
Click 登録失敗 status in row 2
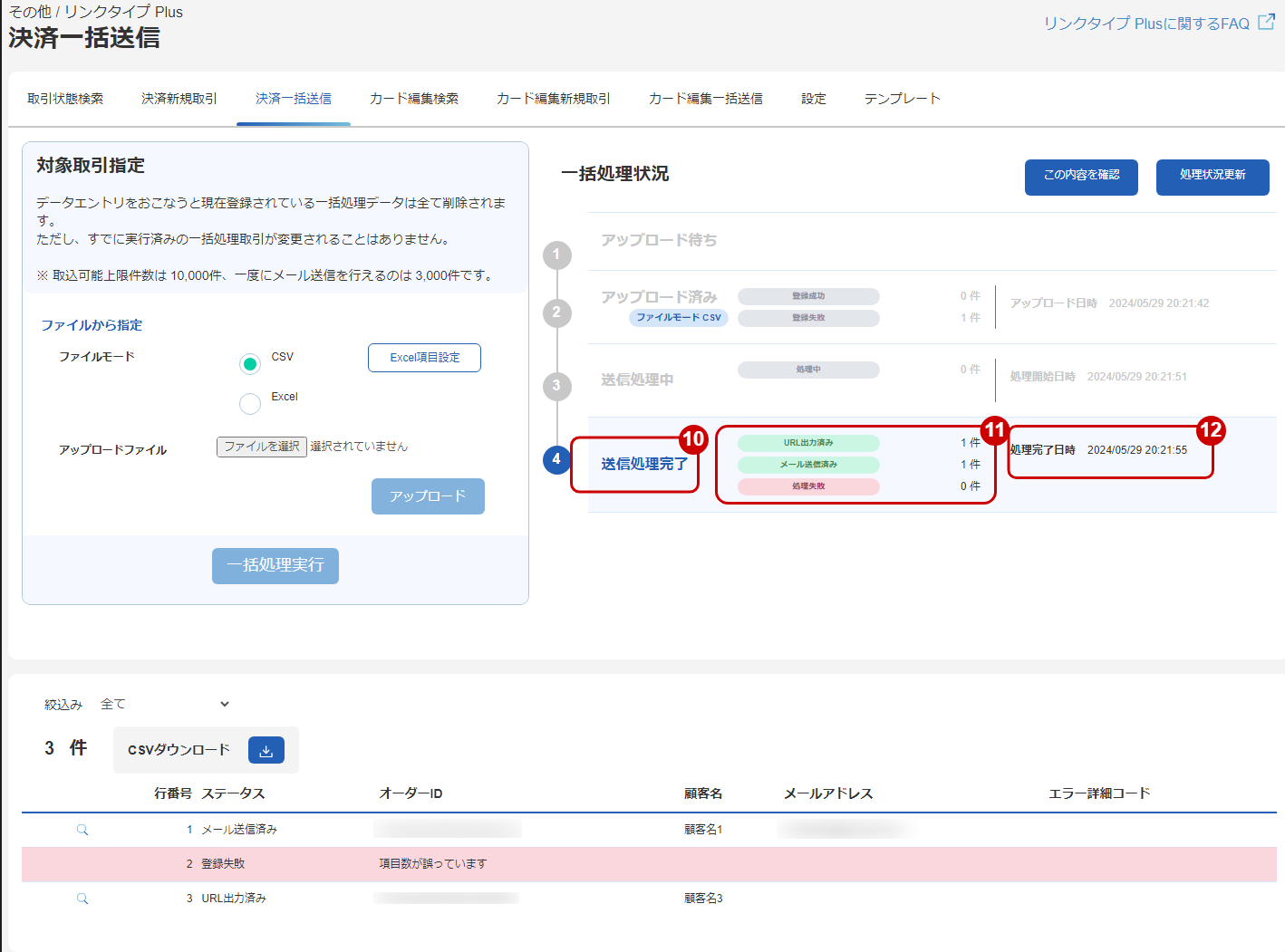pos(223,864)
